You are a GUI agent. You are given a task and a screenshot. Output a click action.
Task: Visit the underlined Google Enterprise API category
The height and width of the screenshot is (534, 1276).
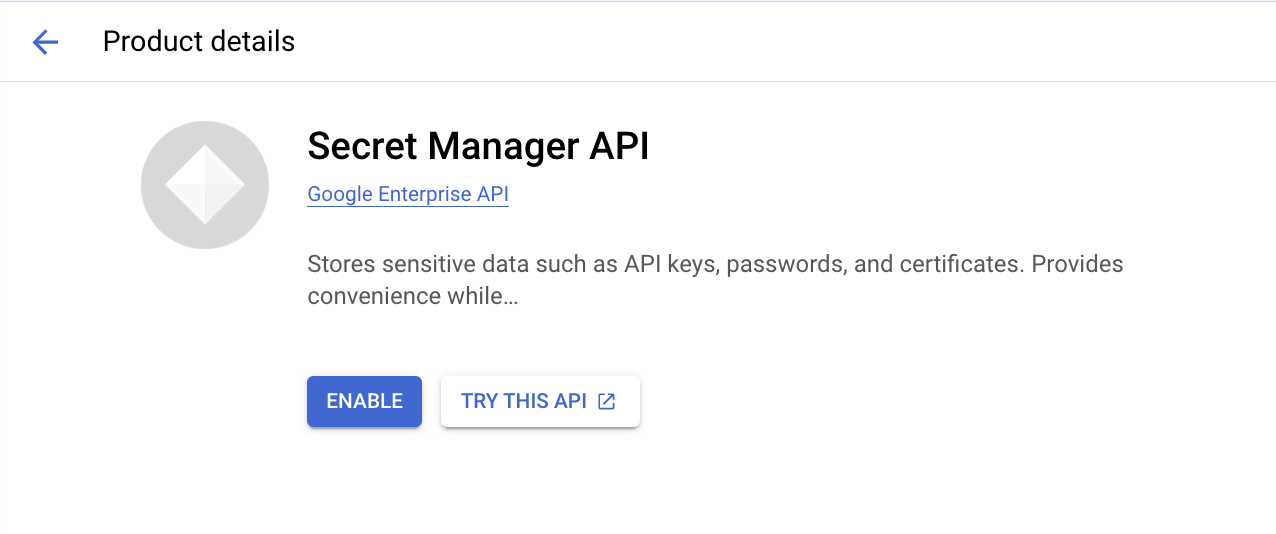pos(408,194)
